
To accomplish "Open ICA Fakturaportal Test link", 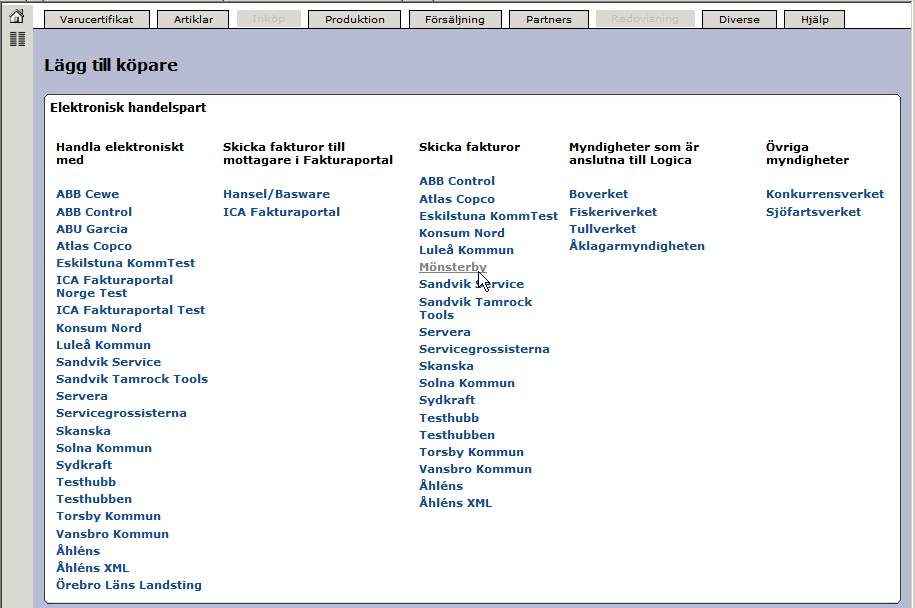I will tap(131, 310).
